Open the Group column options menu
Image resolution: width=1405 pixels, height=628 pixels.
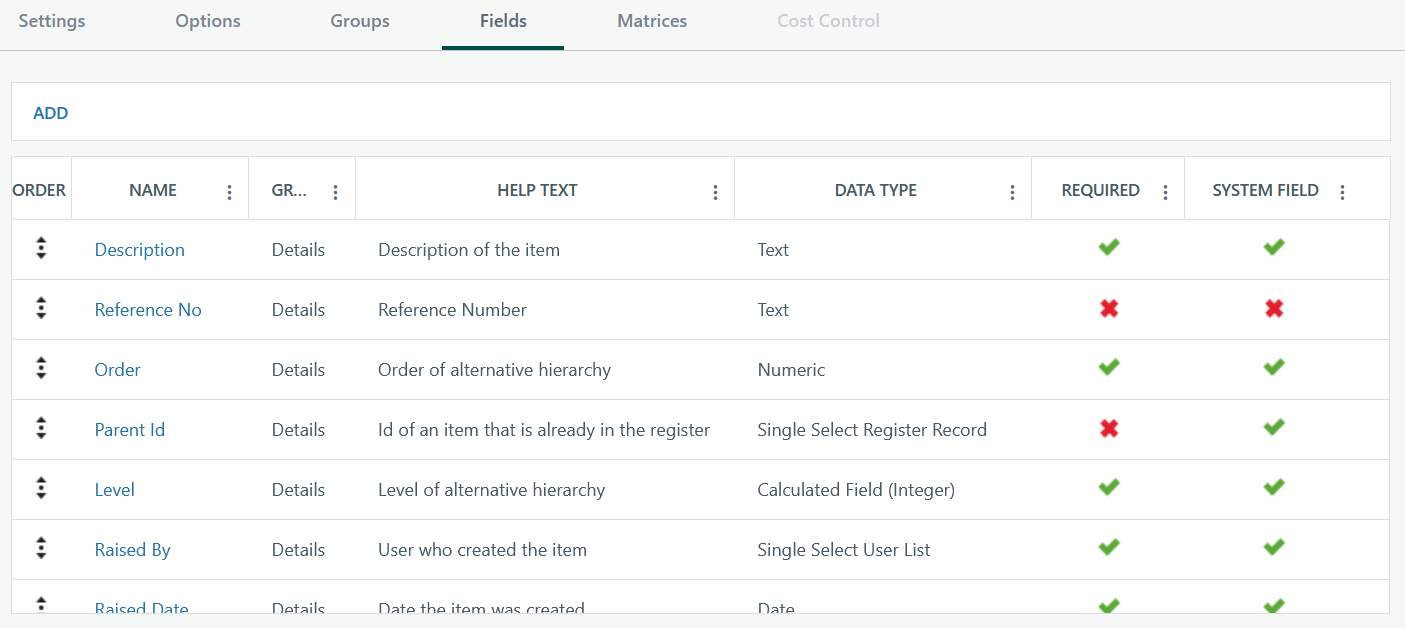tap(335, 192)
